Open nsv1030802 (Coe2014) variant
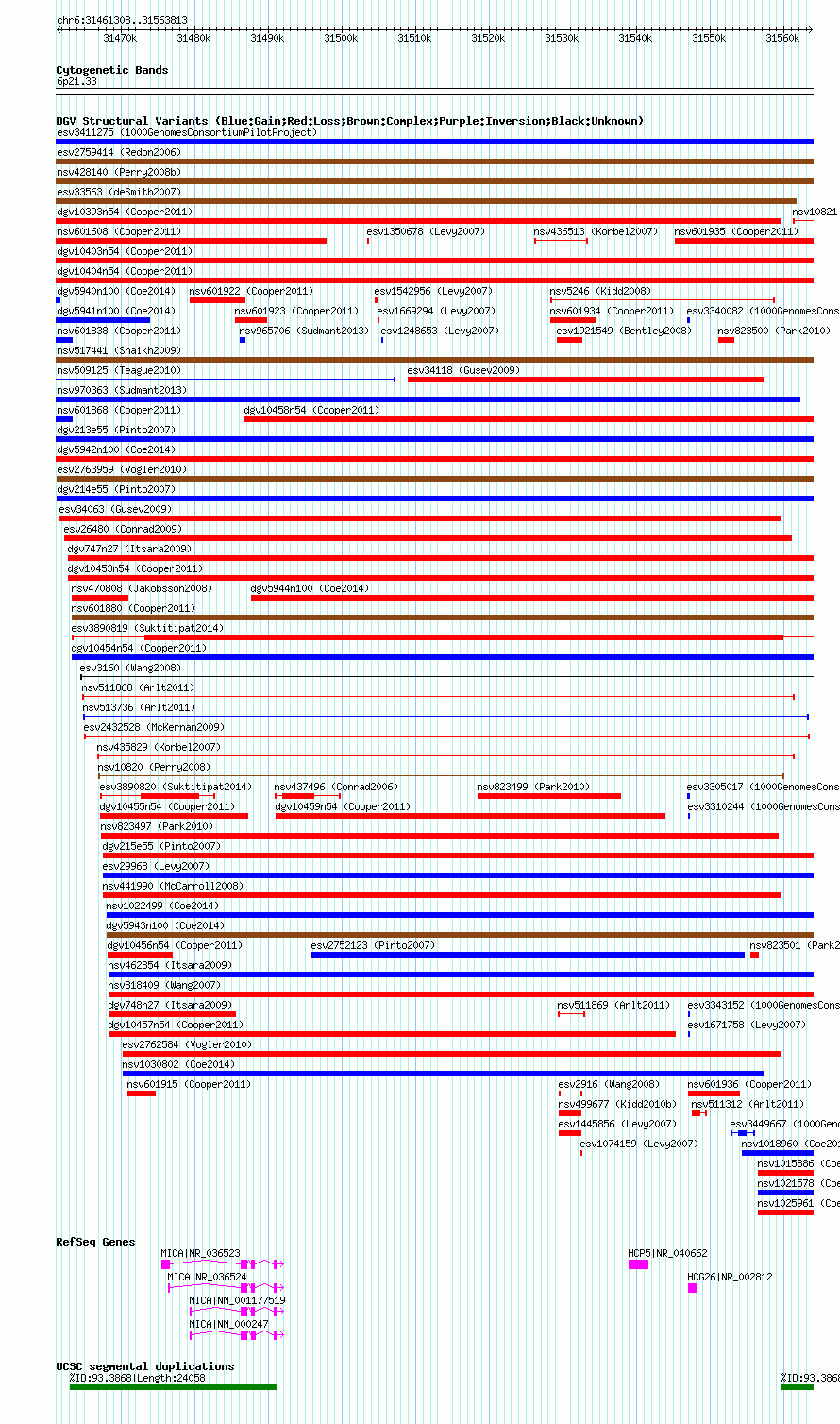840x1424 pixels. click(x=179, y=1064)
